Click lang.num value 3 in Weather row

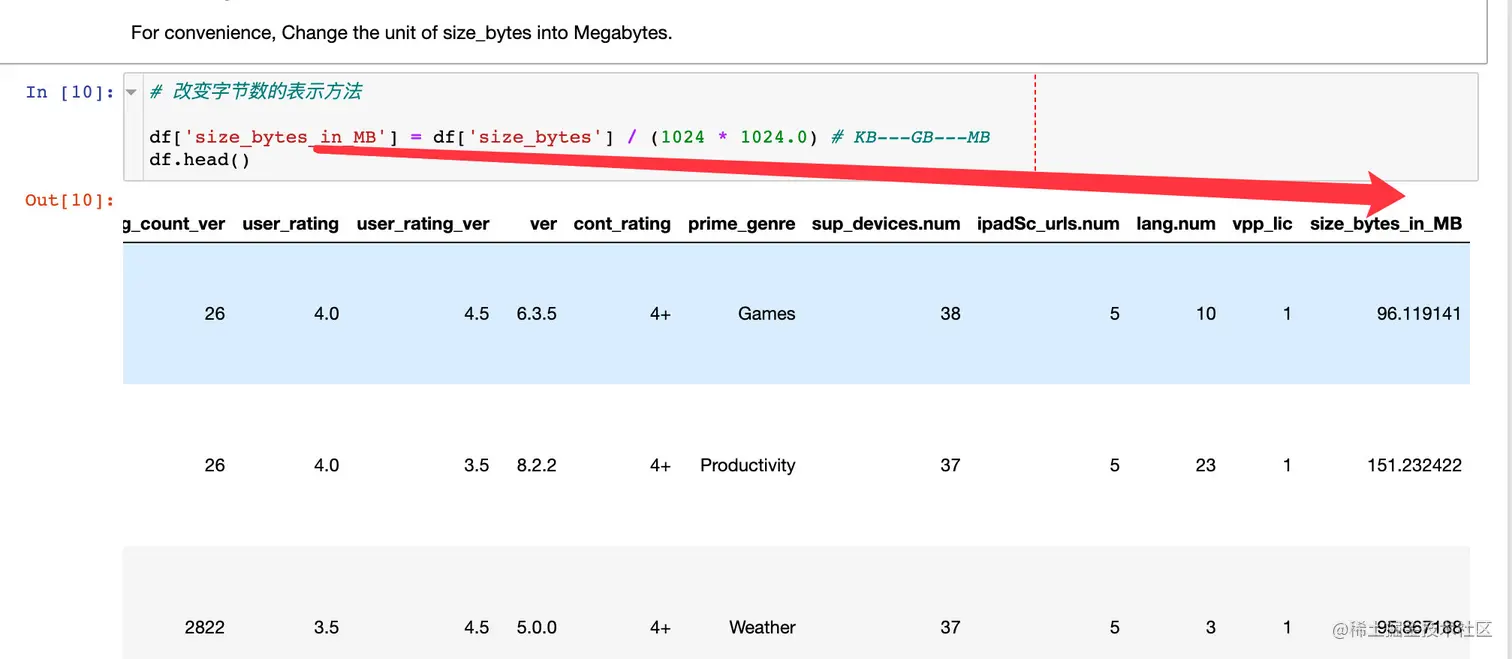tap(1211, 628)
